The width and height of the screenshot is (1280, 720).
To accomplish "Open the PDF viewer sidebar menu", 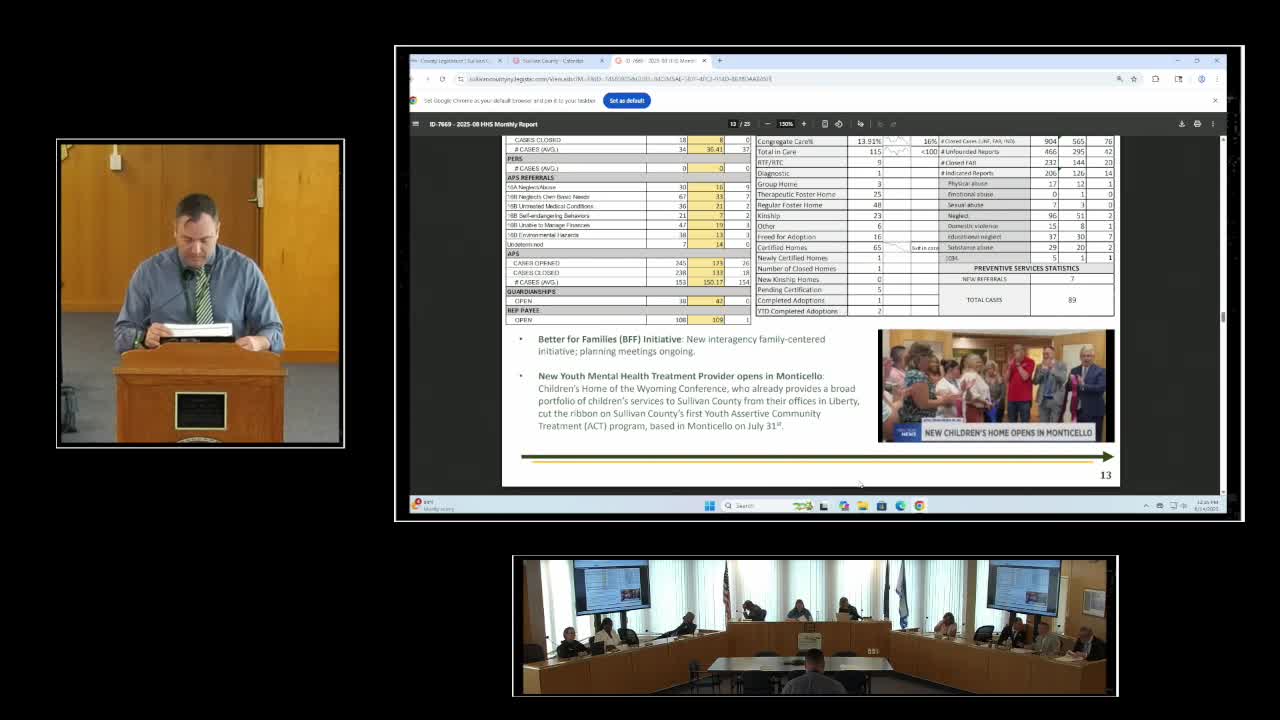I will click(414, 124).
